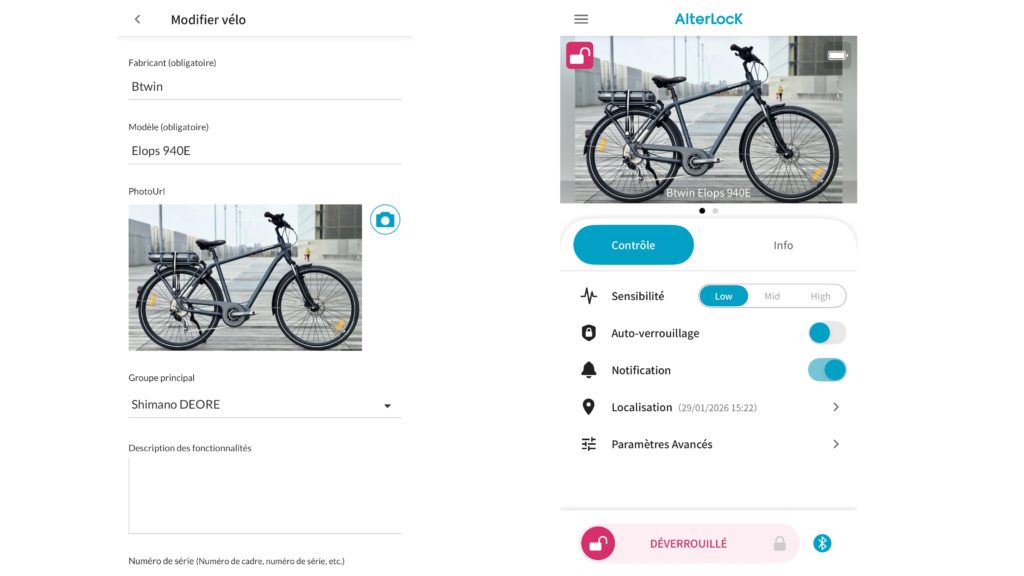Tap the back arrow beside Modifier vélo
This screenshot has width=1024, height=576.
coord(138,20)
